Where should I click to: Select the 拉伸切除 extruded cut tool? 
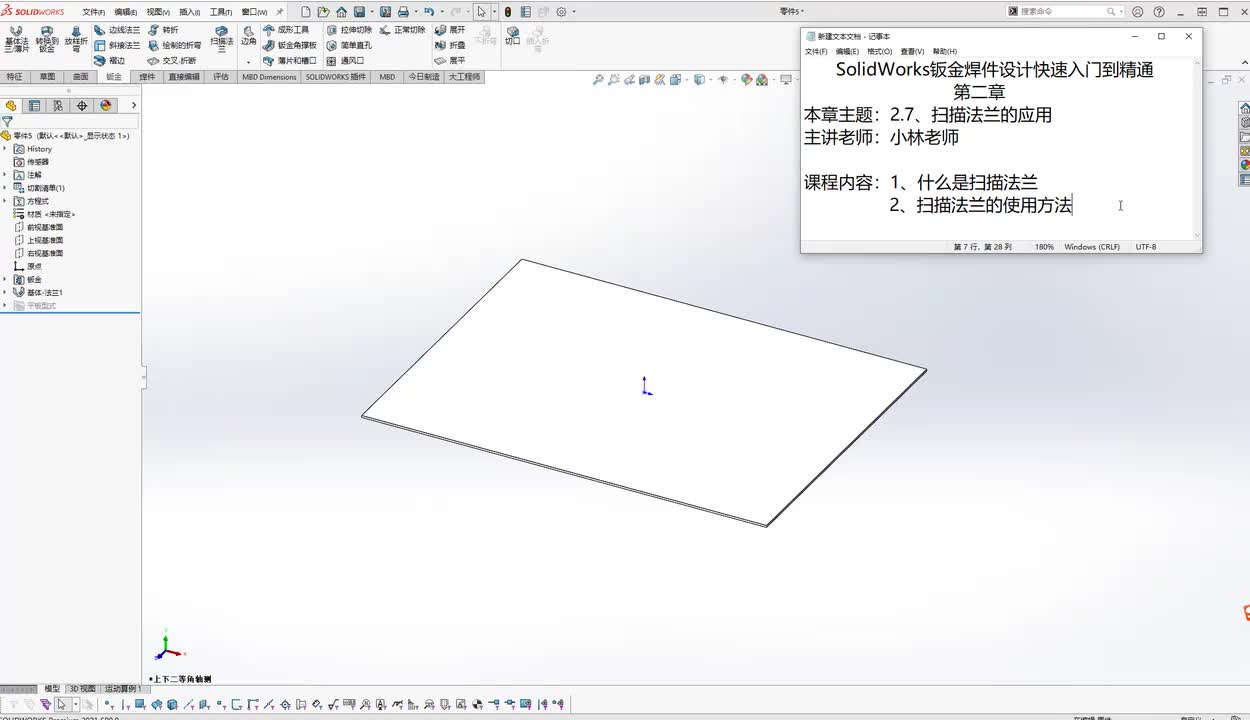click(x=349, y=30)
